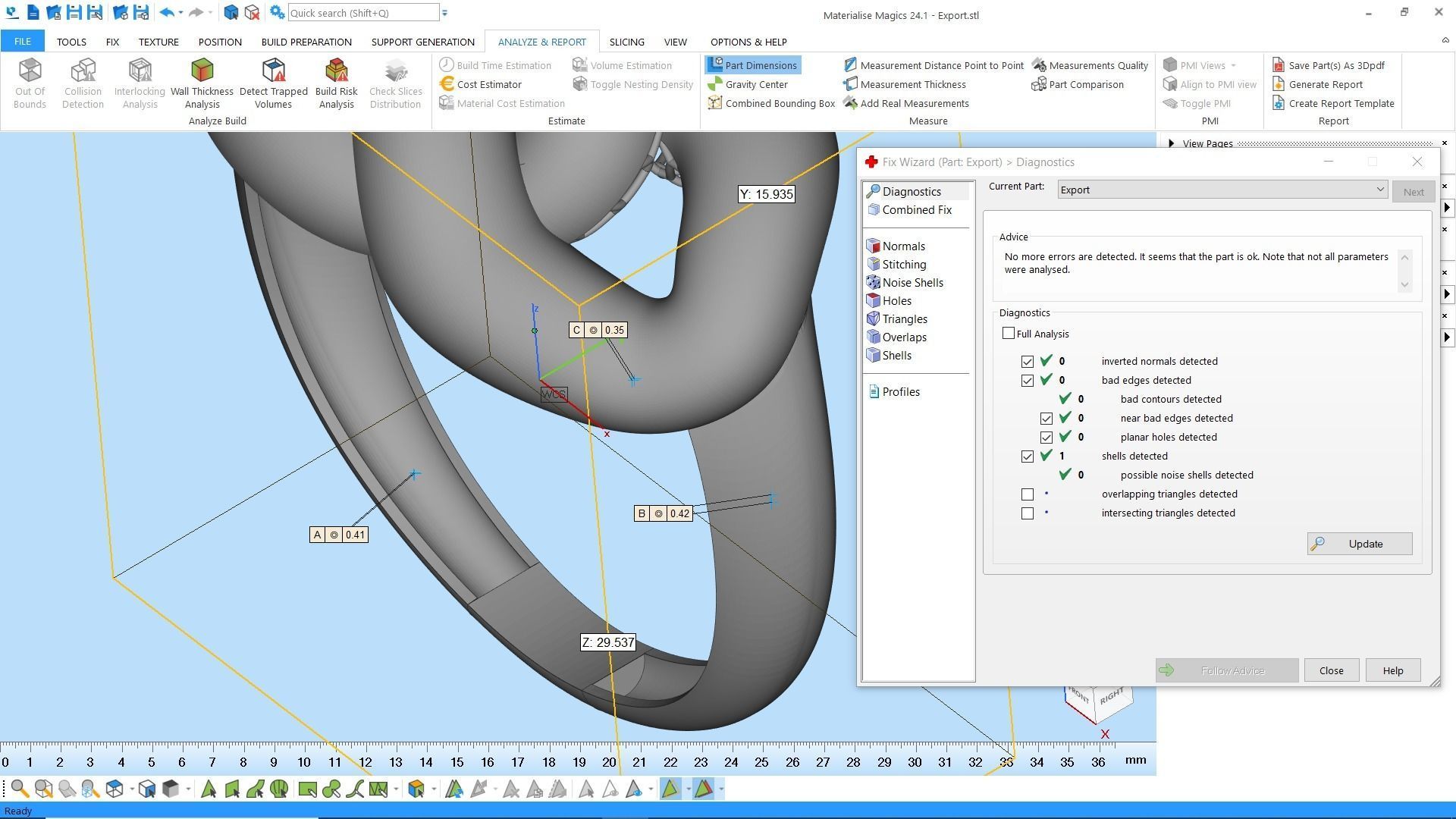Click the Update button in Diagnostics

1360,544
